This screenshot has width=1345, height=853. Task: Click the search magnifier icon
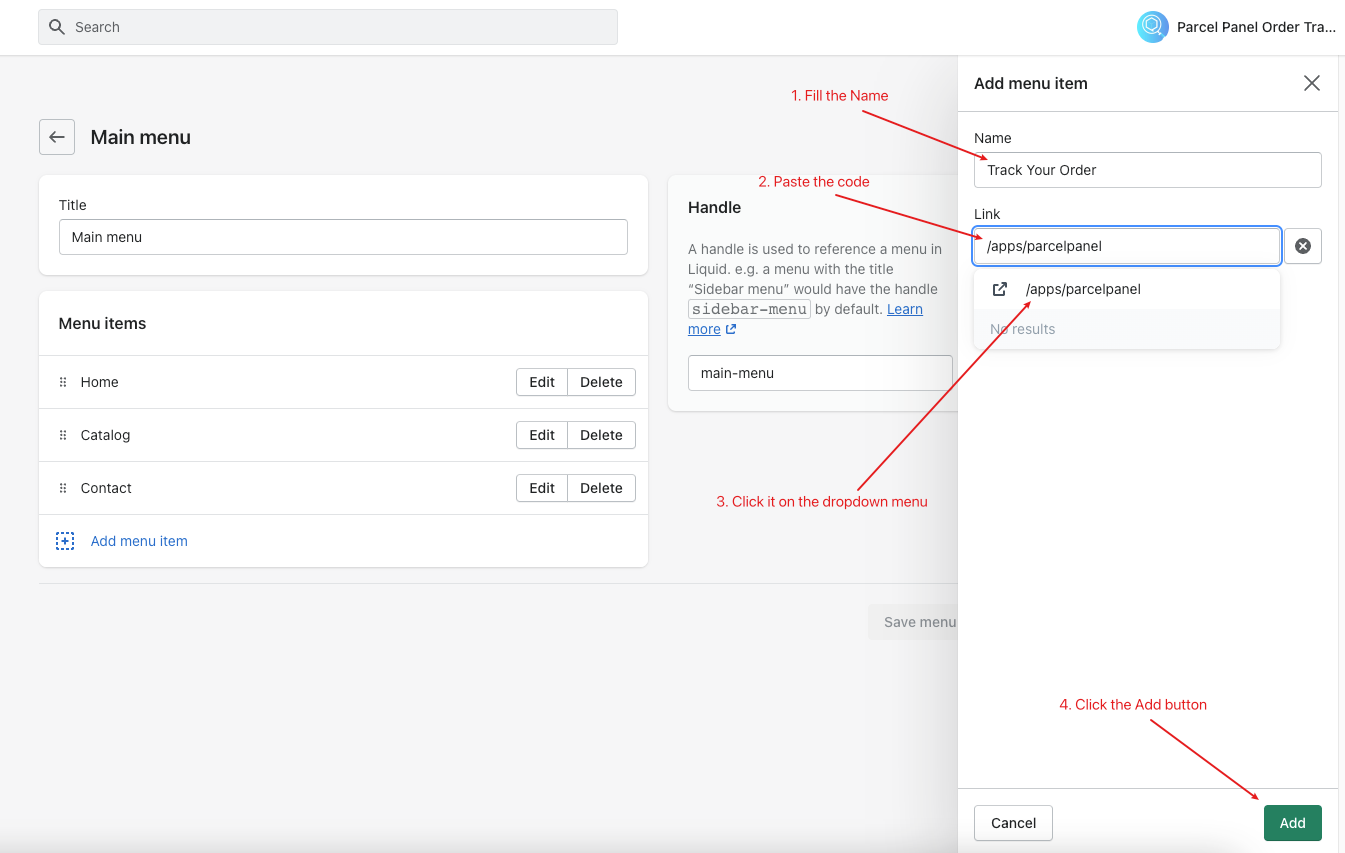[57, 27]
